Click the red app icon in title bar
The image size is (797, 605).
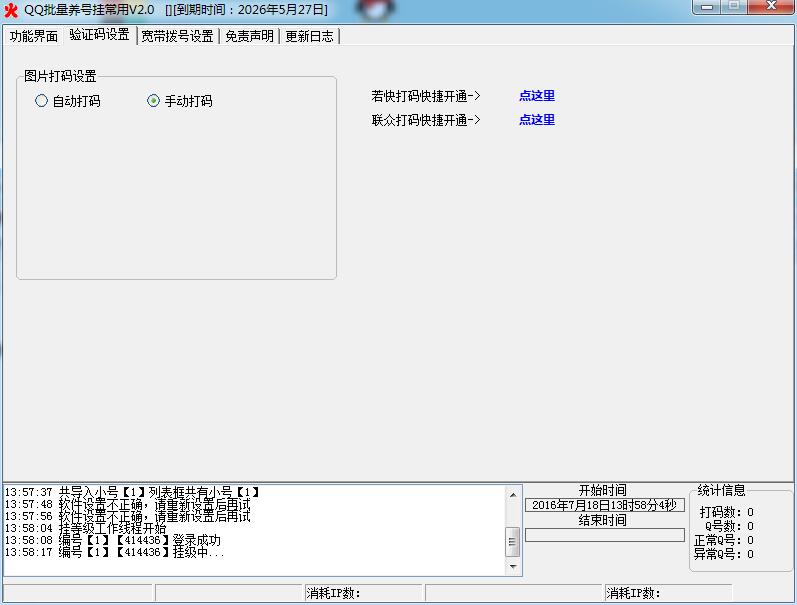pyautogui.click(x=11, y=10)
